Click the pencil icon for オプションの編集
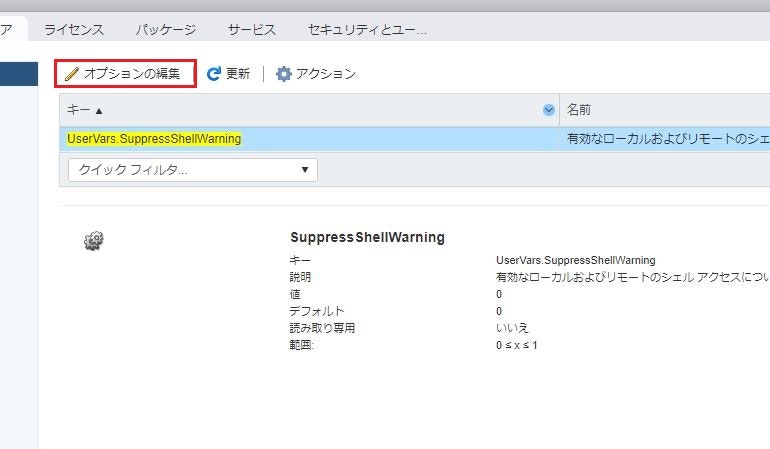 (x=72, y=74)
